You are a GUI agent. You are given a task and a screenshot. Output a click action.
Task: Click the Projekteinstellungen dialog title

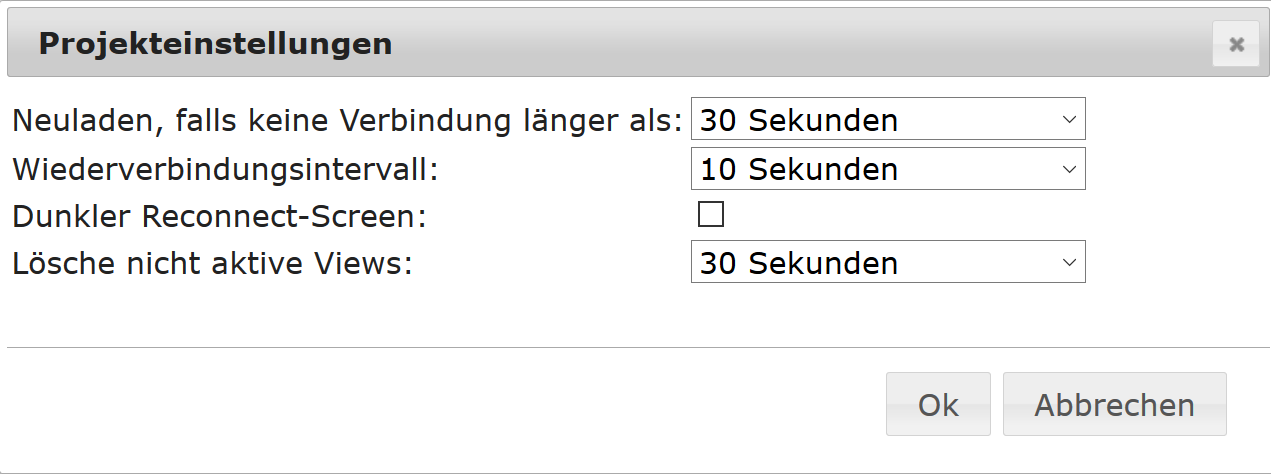[x=215, y=44]
